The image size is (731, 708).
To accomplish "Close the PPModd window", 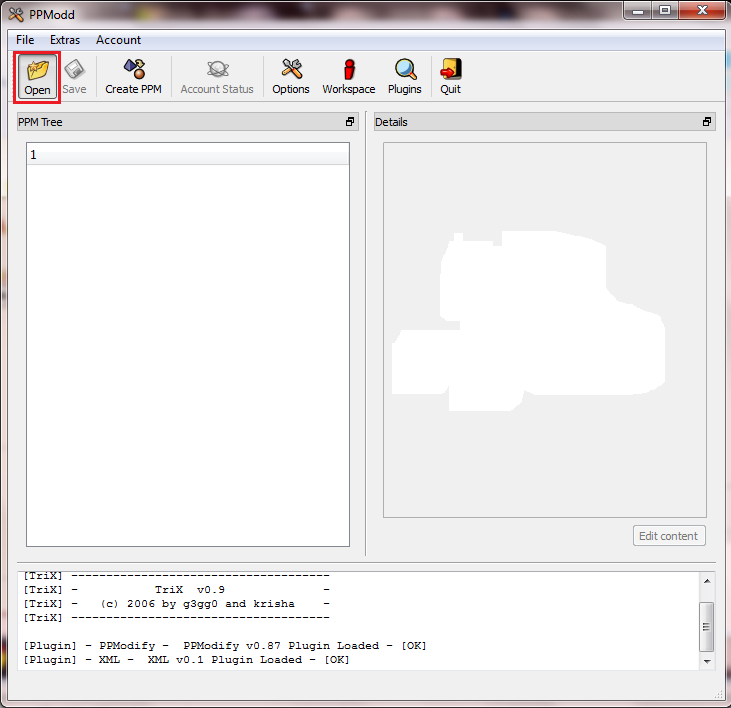I will tap(702, 11).
